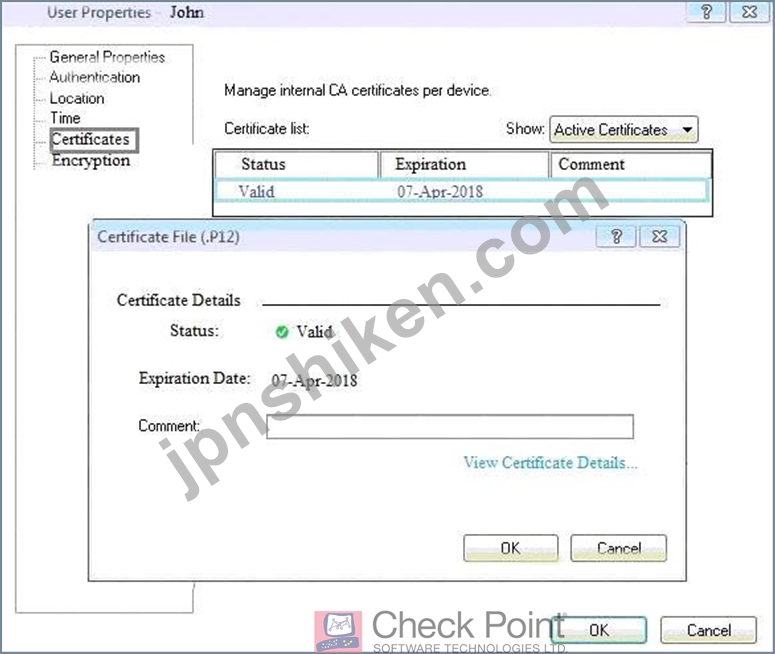
Task: Click the Comment column header
Action: pyautogui.click(x=630, y=165)
